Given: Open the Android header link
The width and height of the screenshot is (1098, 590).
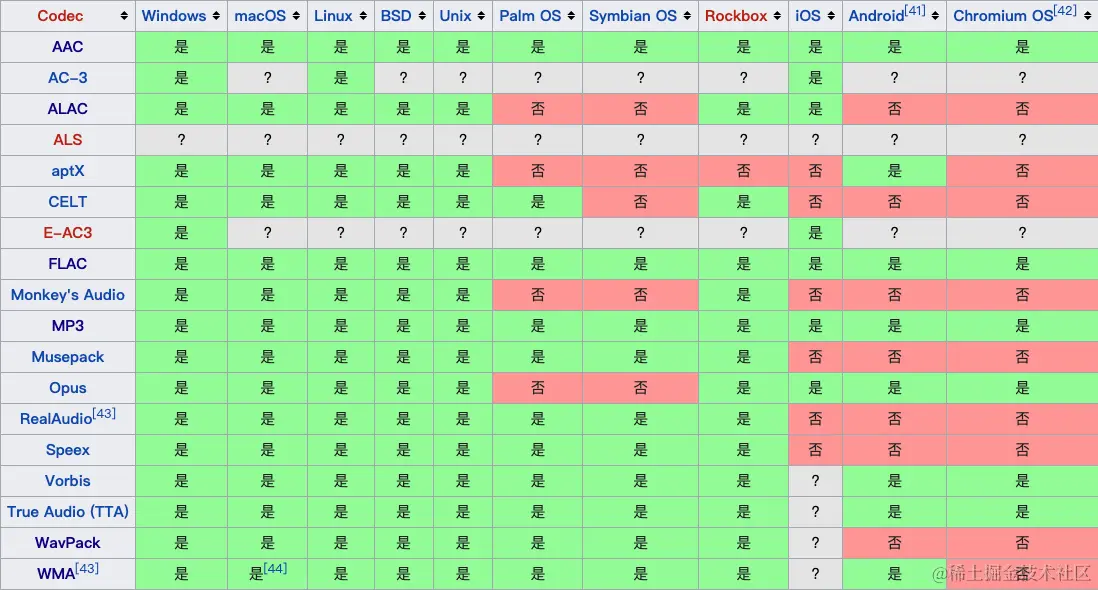Looking at the screenshot, I should point(876,16).
